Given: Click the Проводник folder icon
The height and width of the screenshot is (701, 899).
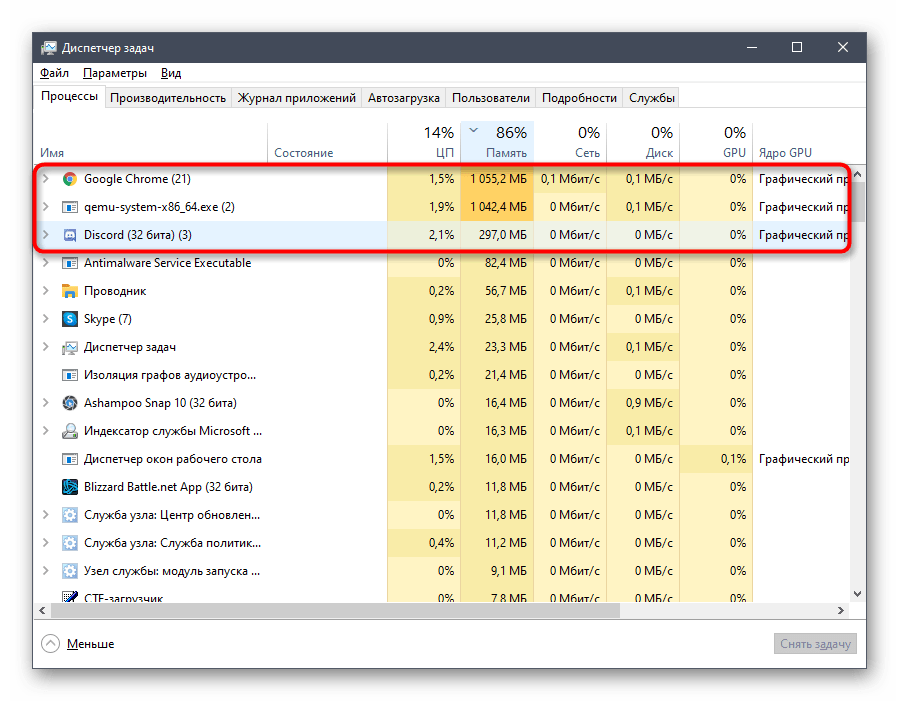Looking at the screenshot, I should 70,291.
